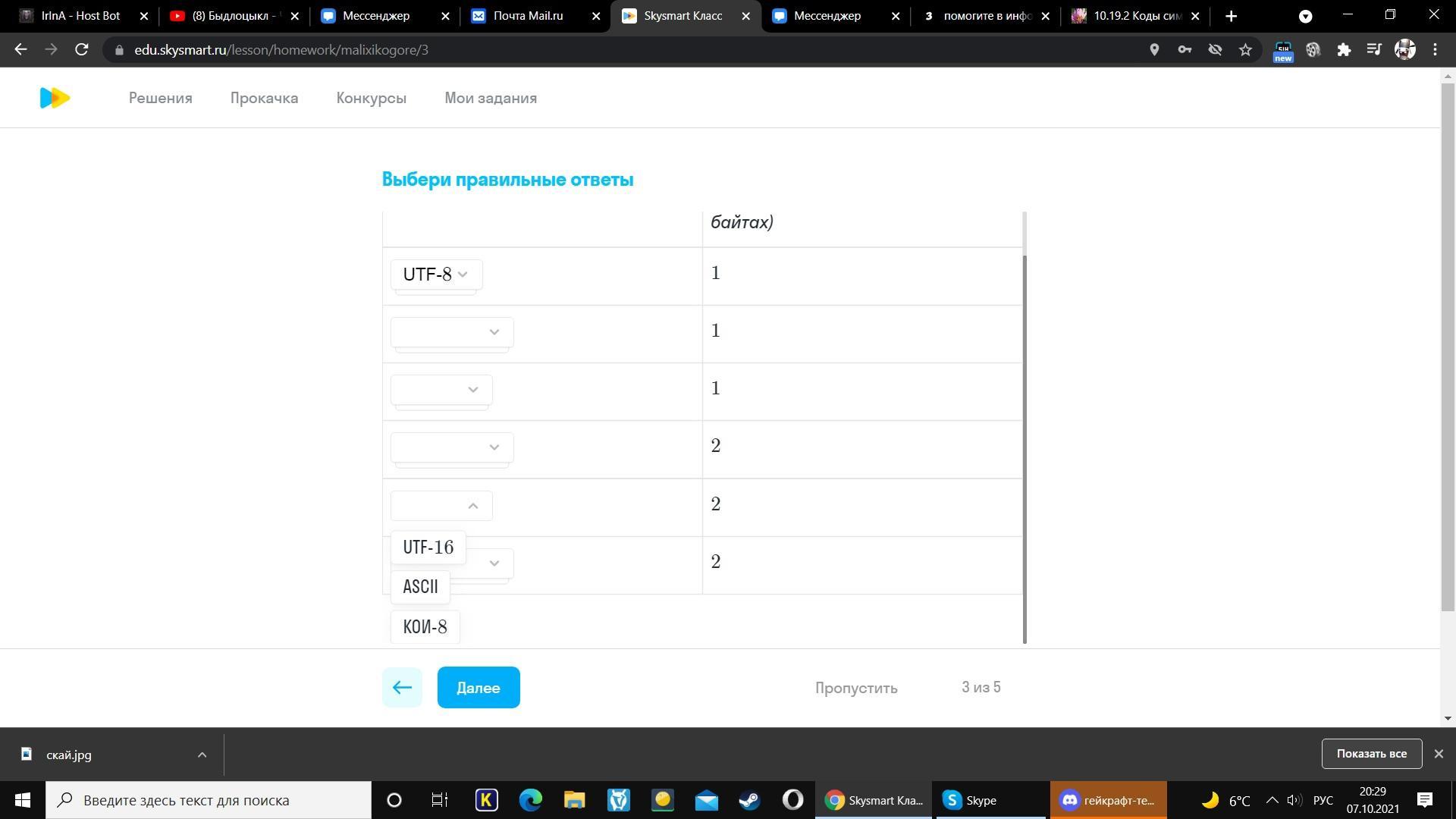Open Mail app from taskbar
Image resolution: width=1456 pixels, height=819 pixels.
click(x=706, y=800)
